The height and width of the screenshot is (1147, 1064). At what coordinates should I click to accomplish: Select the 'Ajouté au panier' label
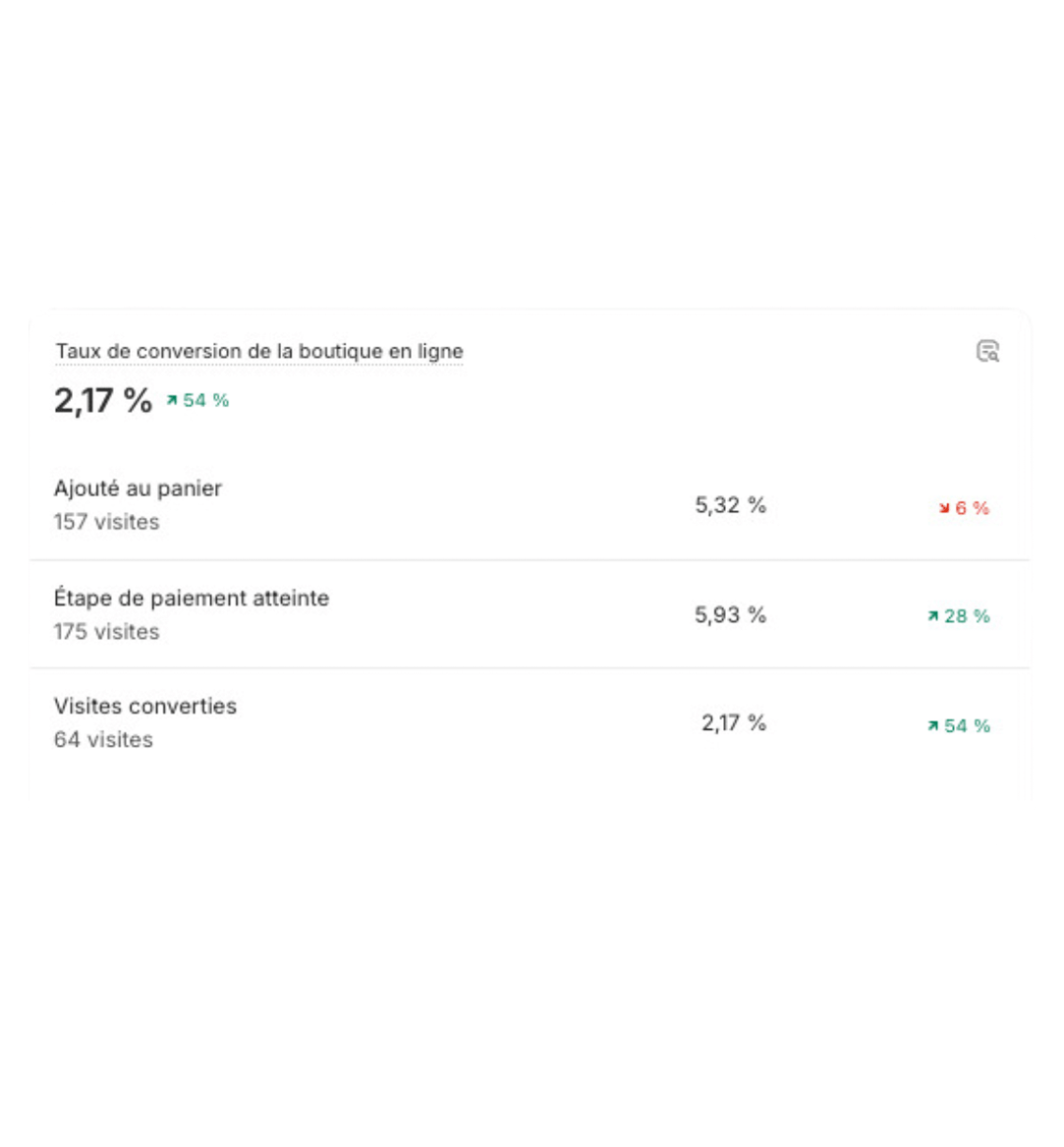139,488
